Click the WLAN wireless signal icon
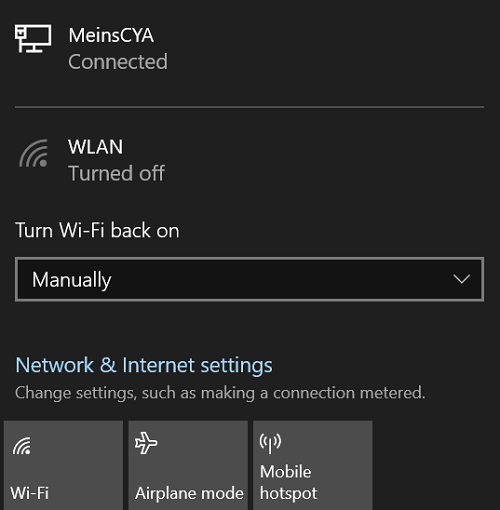This screenshot has width=500, height=510. pyautogui.click(x=33, y=153)
